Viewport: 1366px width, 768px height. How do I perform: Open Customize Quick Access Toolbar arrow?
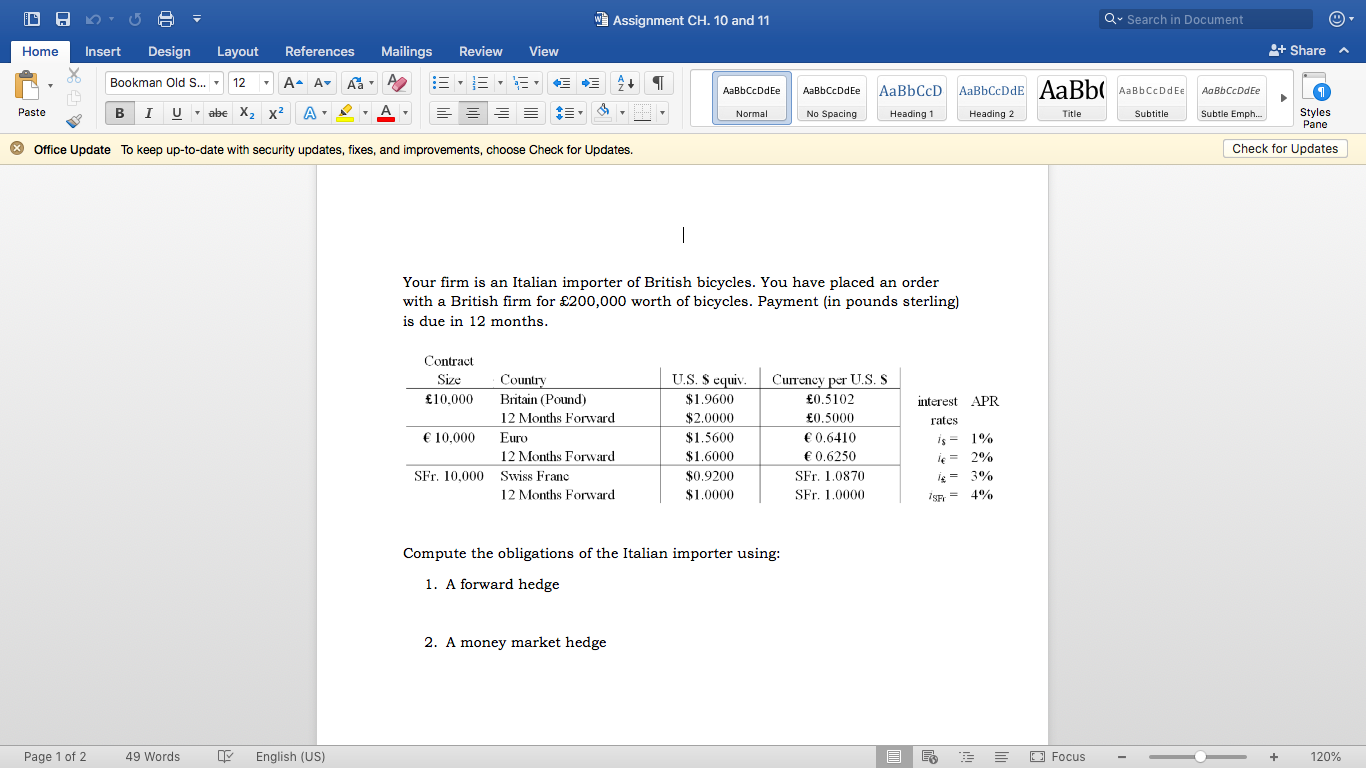(x=197, y=19)
